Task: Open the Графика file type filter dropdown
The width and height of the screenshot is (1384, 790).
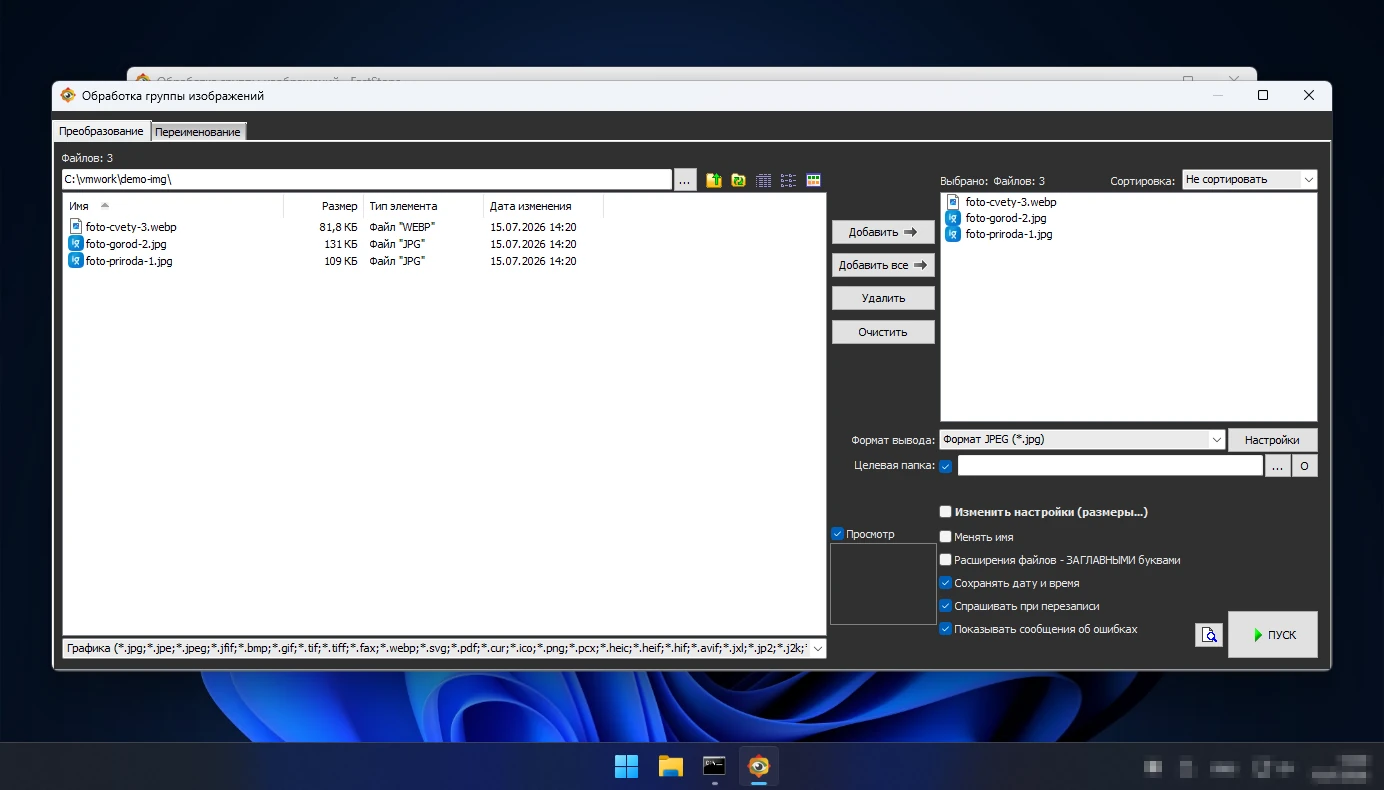Action: click(x=444, y=649)
